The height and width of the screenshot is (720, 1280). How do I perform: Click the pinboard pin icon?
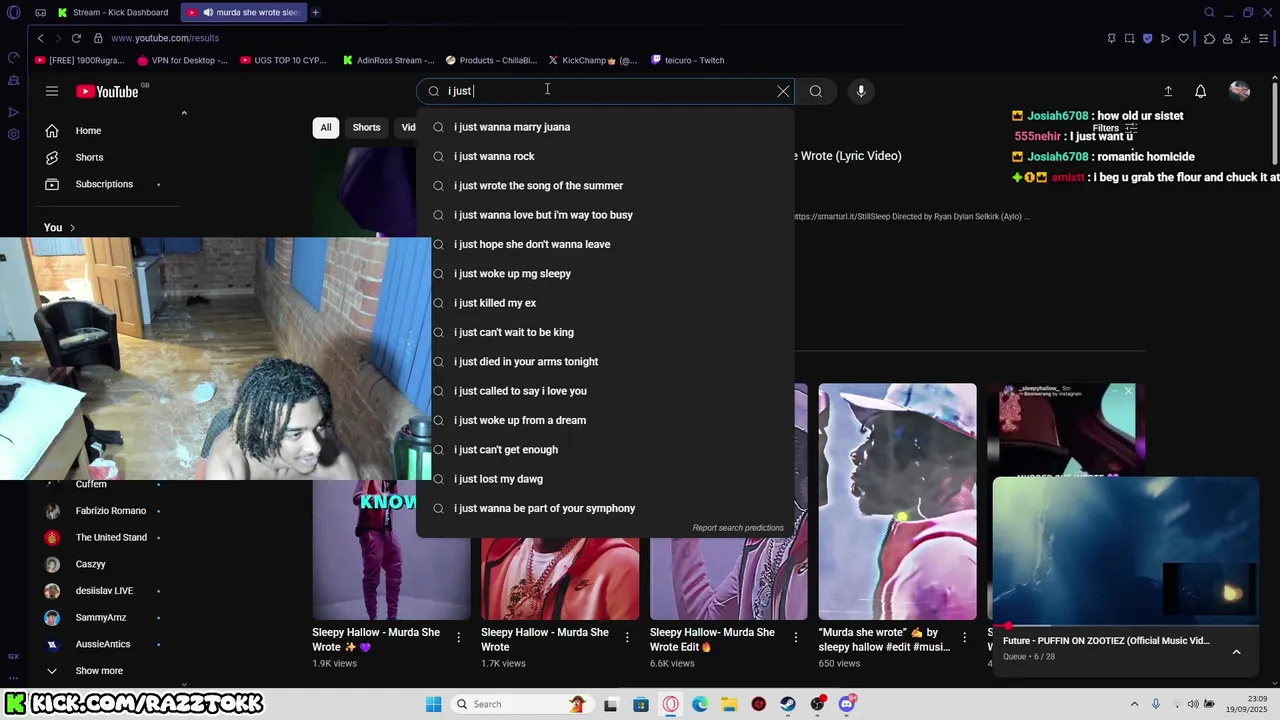[1111, 38]
